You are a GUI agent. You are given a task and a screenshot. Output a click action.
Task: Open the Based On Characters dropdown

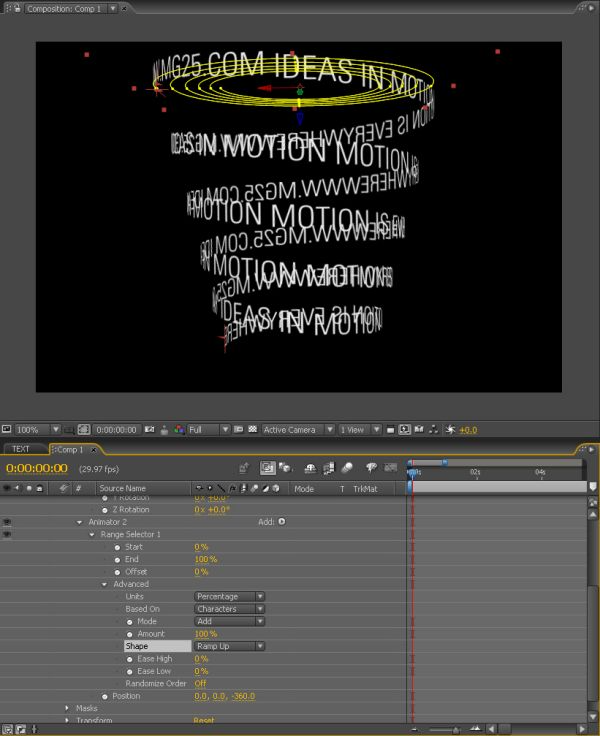pyautogui.click(x=229, y=609)
